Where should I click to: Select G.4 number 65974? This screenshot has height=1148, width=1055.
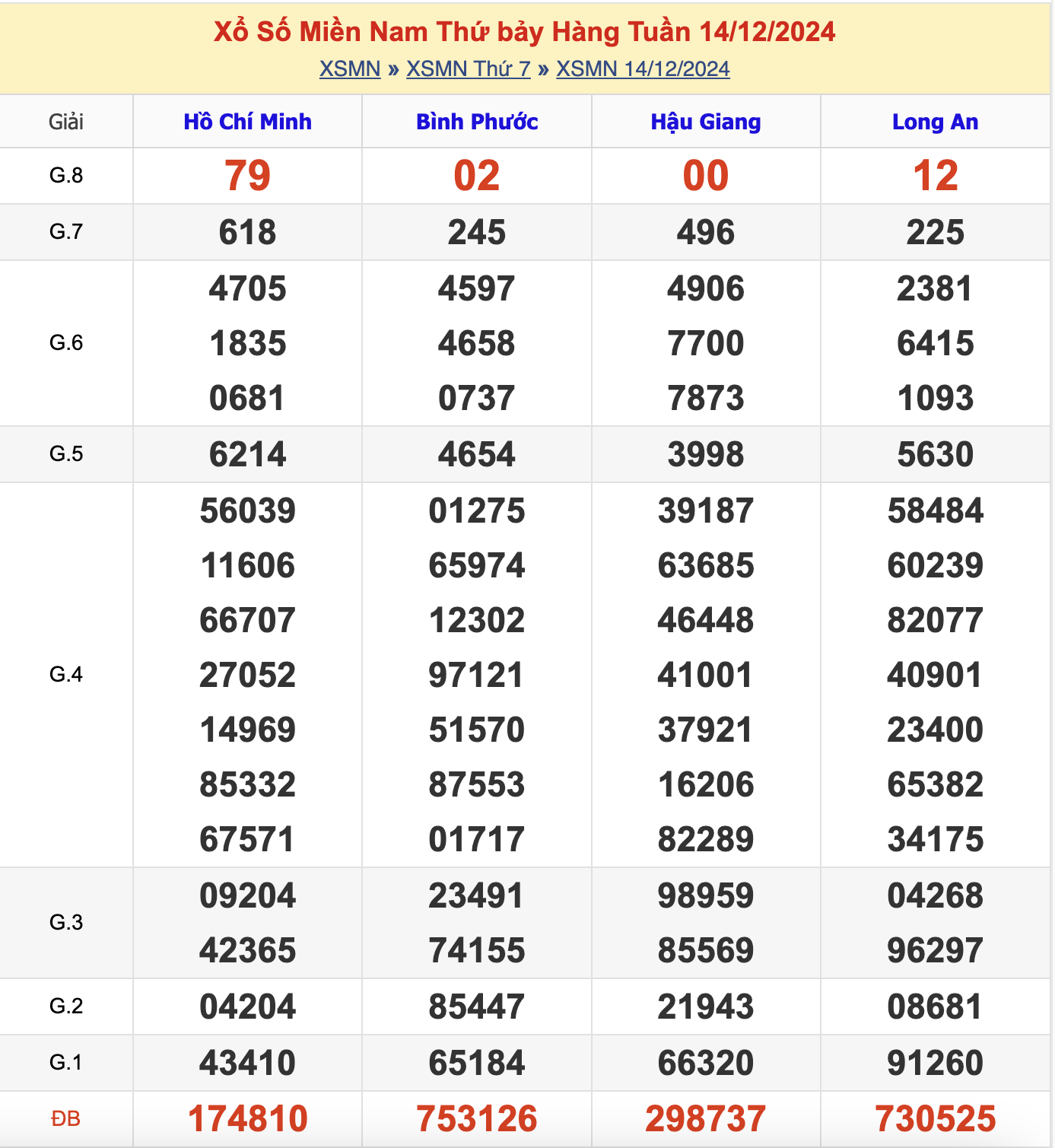pos(477,565)
